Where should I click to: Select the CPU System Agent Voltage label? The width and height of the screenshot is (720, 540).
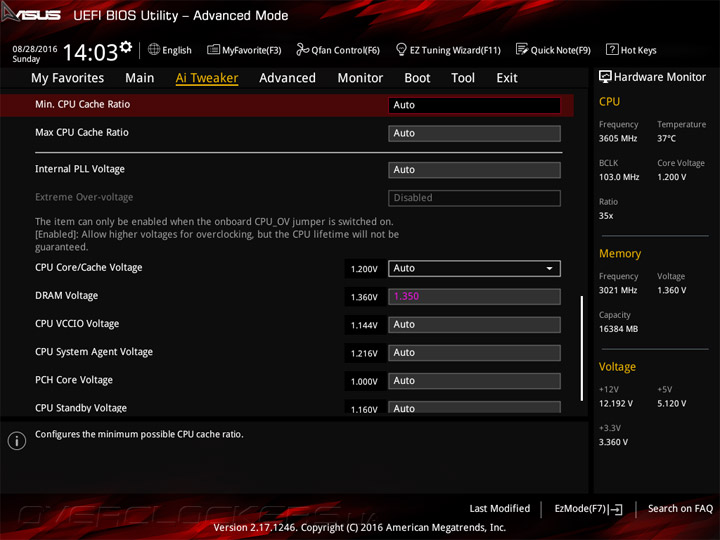[x=94, y=352]
